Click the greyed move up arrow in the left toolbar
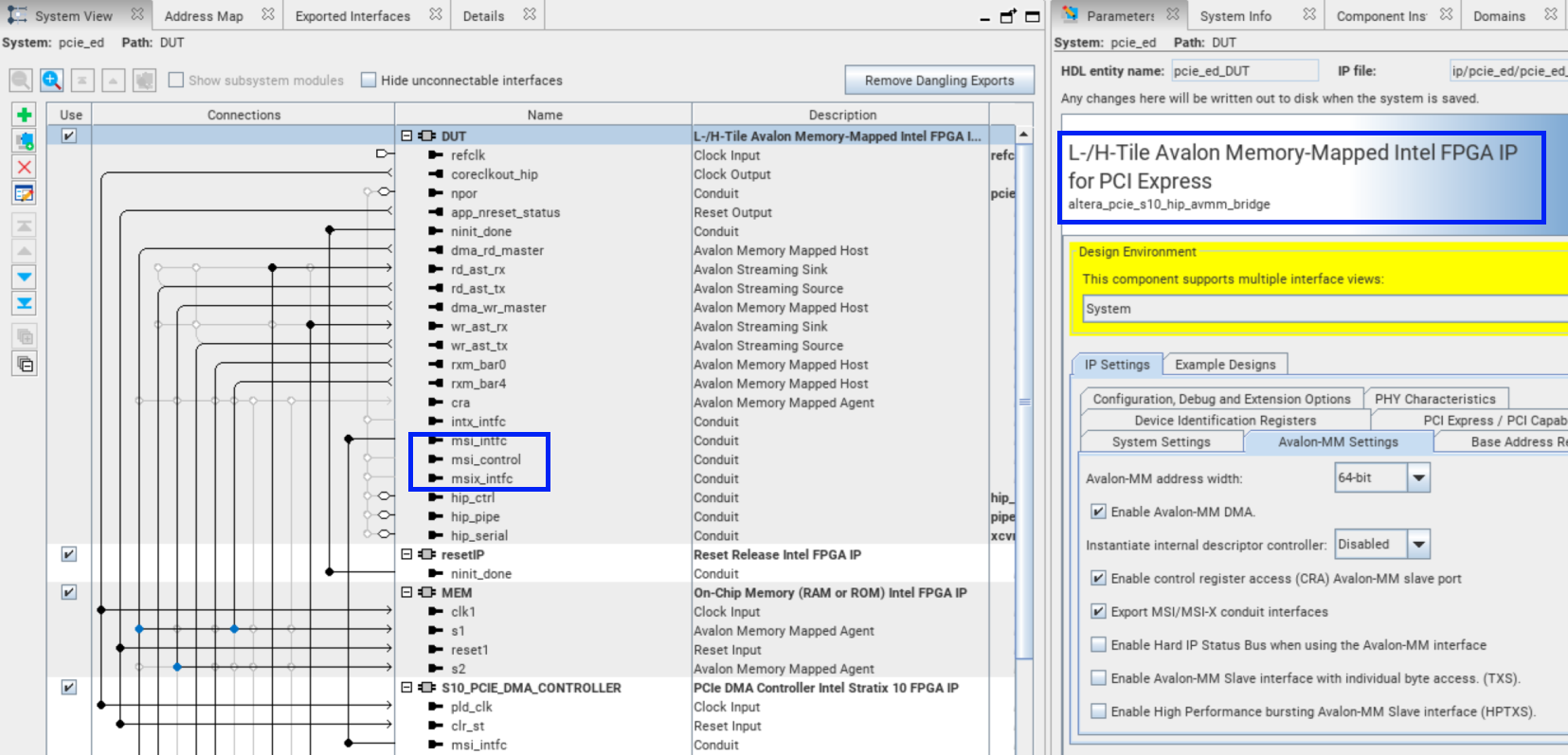Screen dimensions: 1568x755 point(25,251)
